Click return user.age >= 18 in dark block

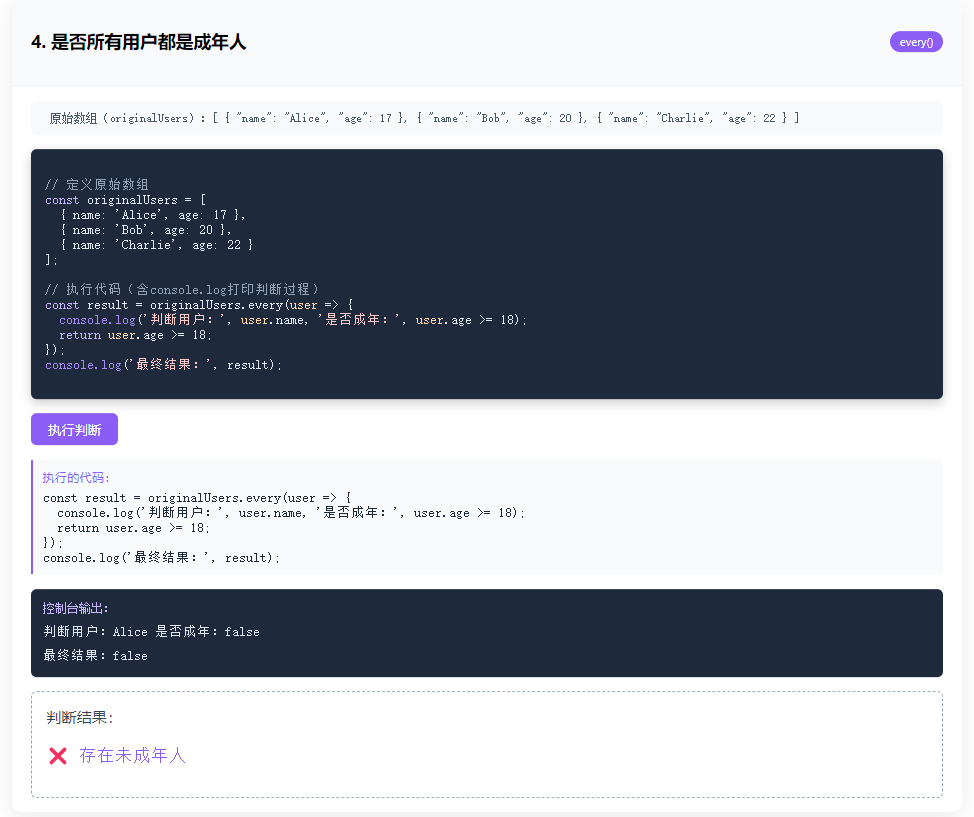pos(135,335)
